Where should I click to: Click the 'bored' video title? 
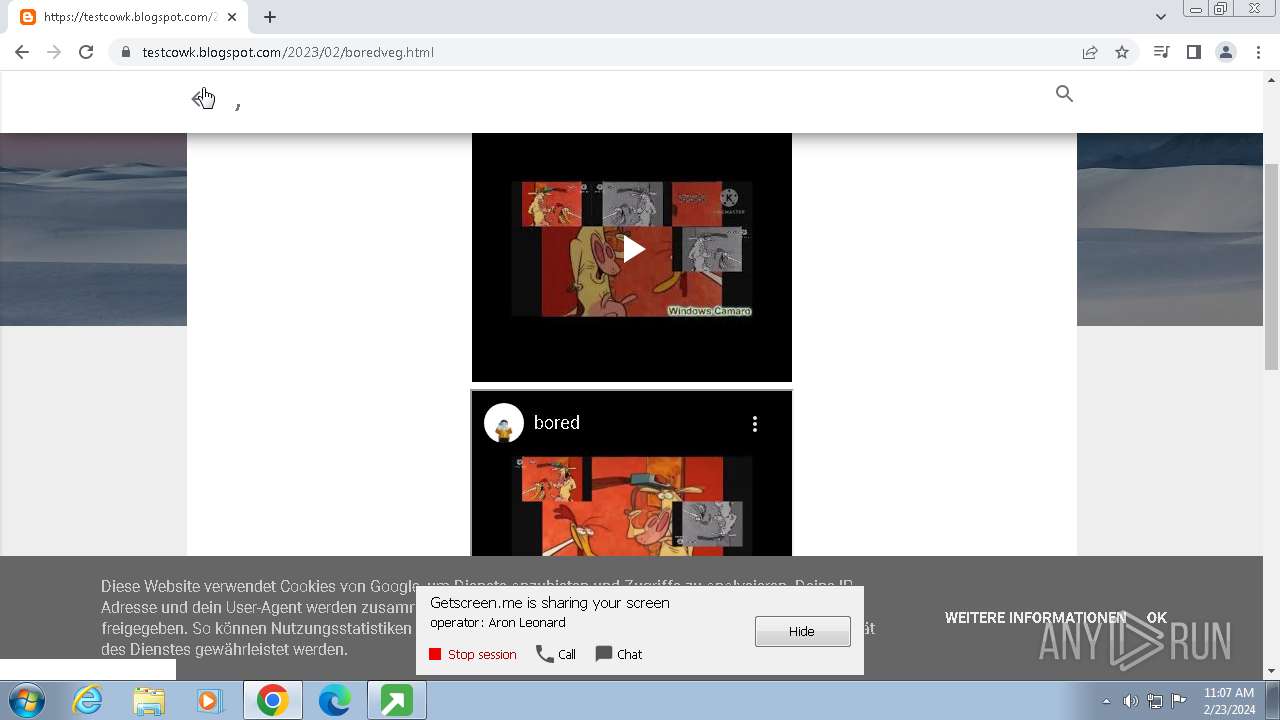[x=557, y=423]
